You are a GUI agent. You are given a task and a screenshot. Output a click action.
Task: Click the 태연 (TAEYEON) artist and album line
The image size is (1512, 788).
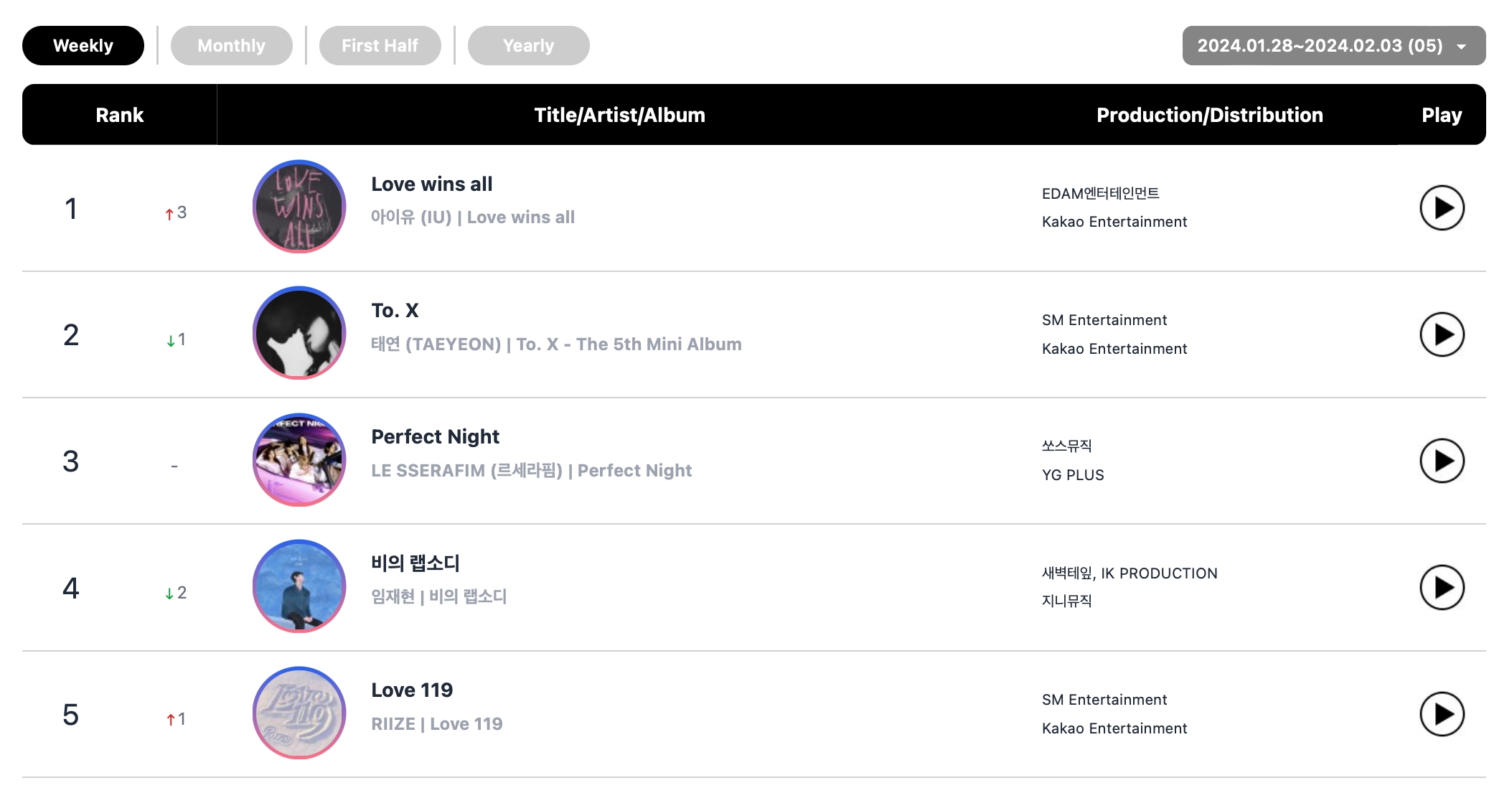[555, 344]
